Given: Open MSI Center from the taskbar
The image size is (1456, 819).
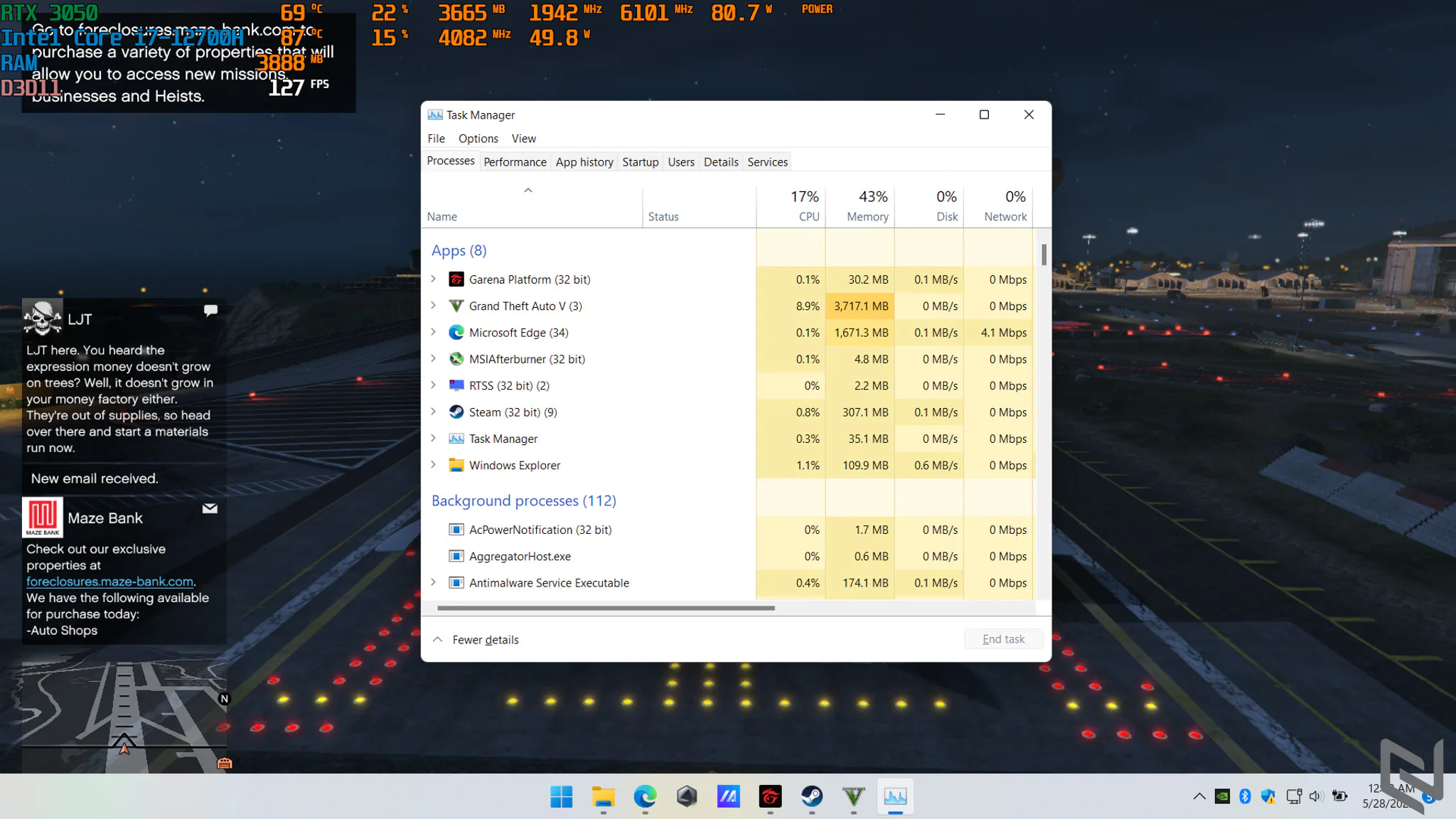Looking at the screenshot, I should (x=728, y=796).
